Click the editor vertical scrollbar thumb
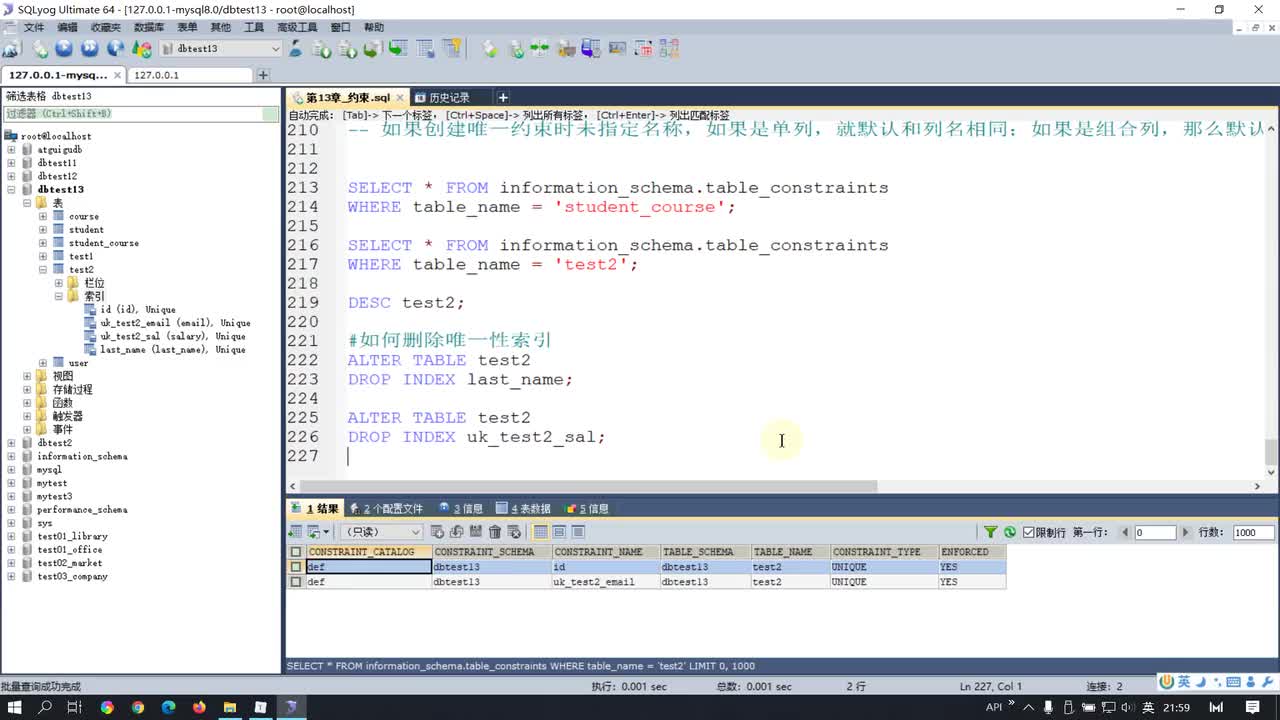 coord(1271,452)
